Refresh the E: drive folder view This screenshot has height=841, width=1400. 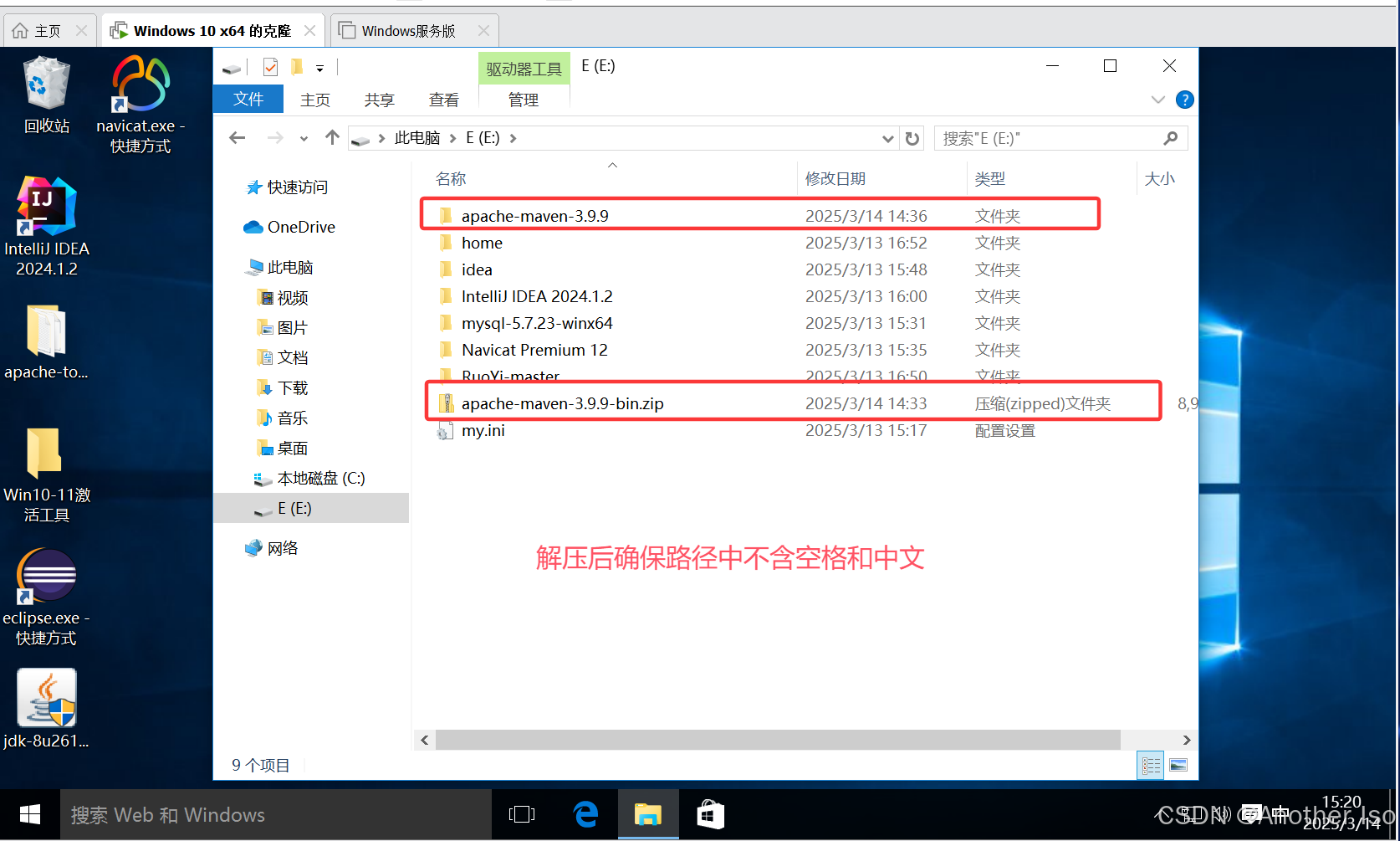point(912,139)
